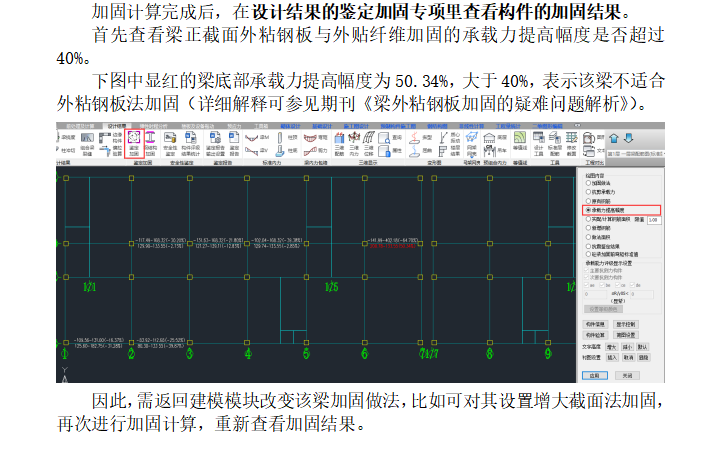Image resolution: width=701 pixels, height=450 pixels.
Task: Switch to the 设计结果 tab
Action: point(117,126)
